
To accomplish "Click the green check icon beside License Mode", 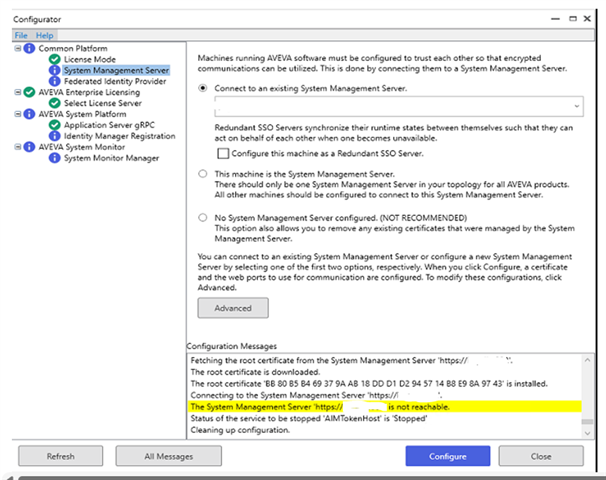I will [54, 59].
